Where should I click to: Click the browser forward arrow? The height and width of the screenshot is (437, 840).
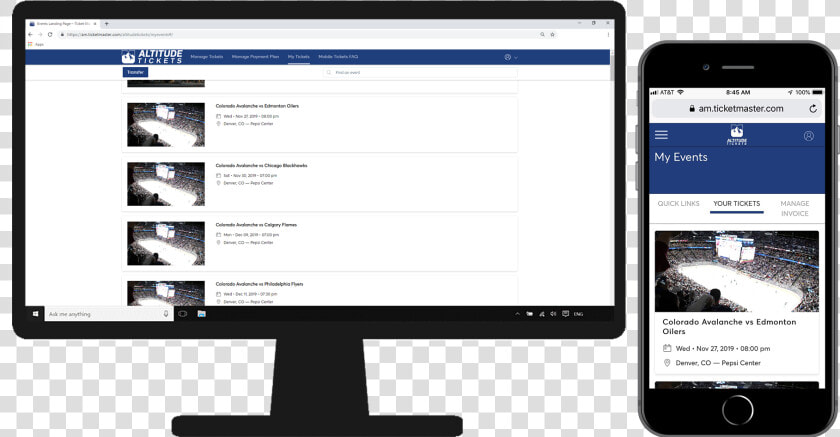tap(40, 34)
